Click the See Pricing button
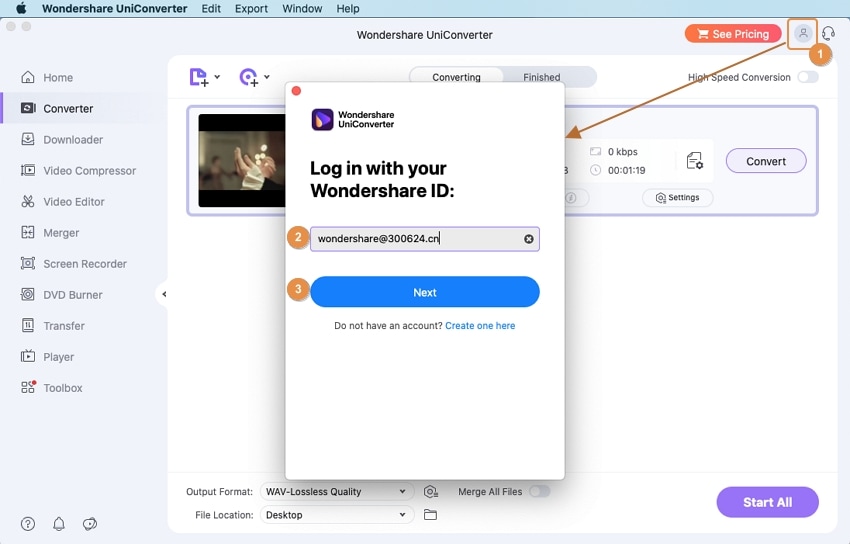This screenshot has height=544, width=850. click(732, 34)
